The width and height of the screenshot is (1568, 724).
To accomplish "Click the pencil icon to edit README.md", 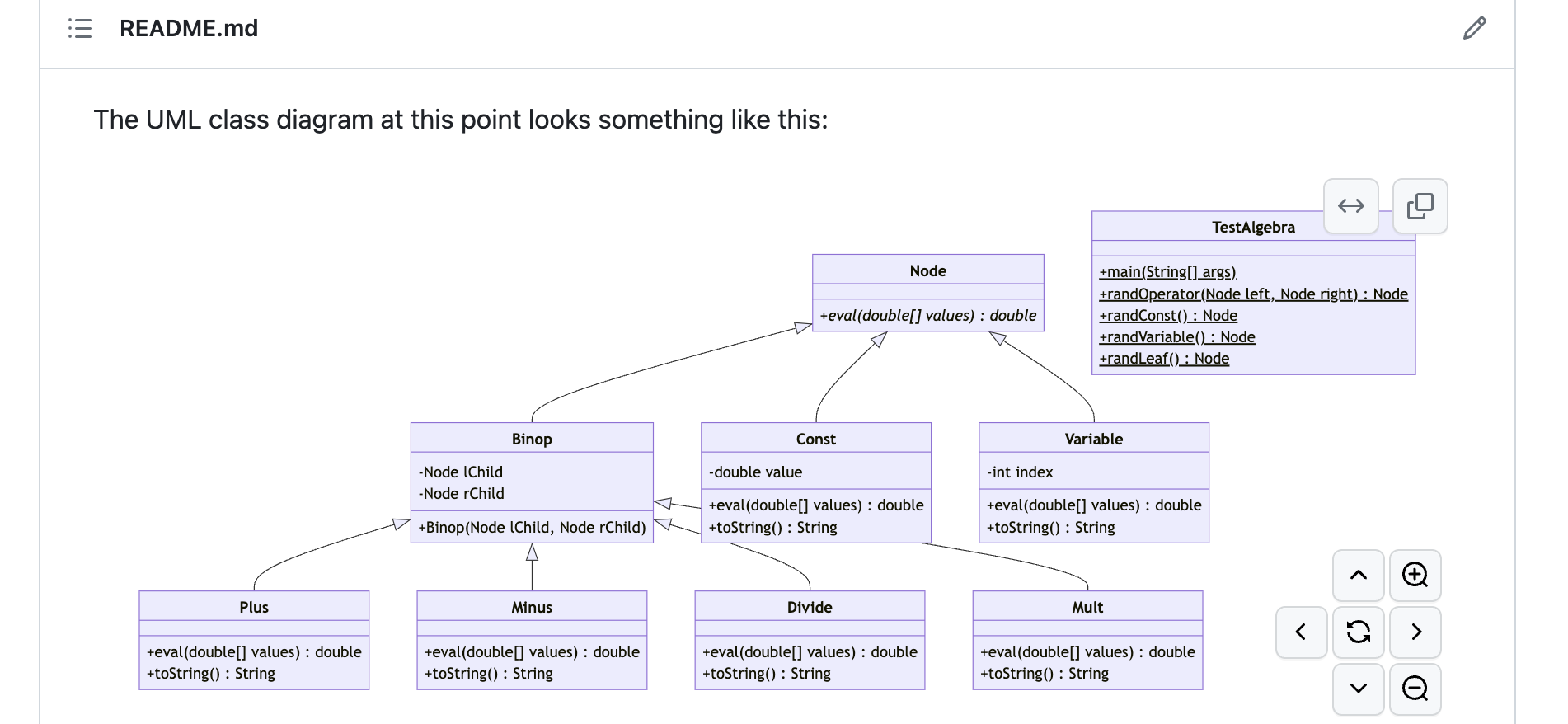I will pyautogui.click(x=1474, y=29).
